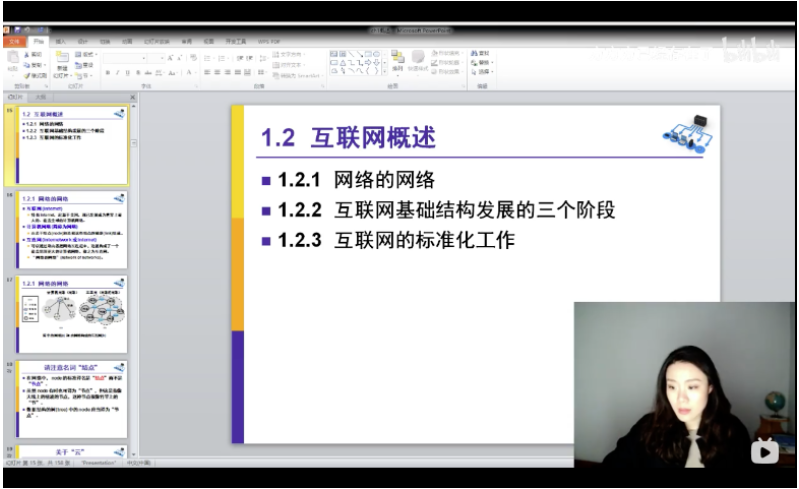Click the Increase Indent icon
This screenshot has height=489, width=799.
coord(250,58)
